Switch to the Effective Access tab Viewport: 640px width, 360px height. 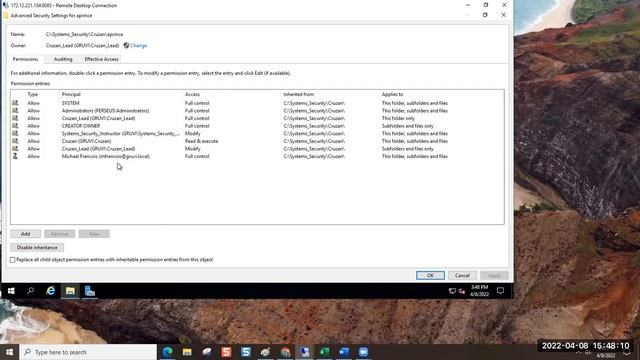point(101,59)
